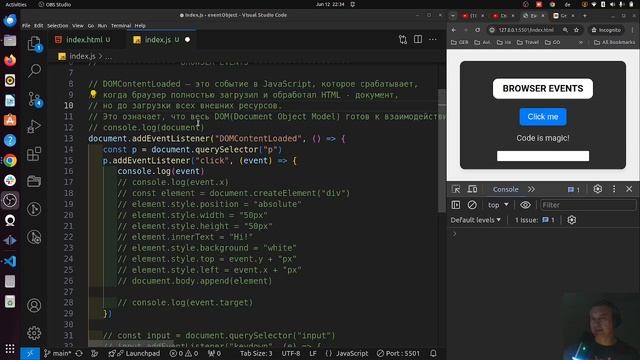This screenshot has width=640, height=360.
Task: Expand hidden bookmarks with the double chevron
Action: click(x=581, y=42)
